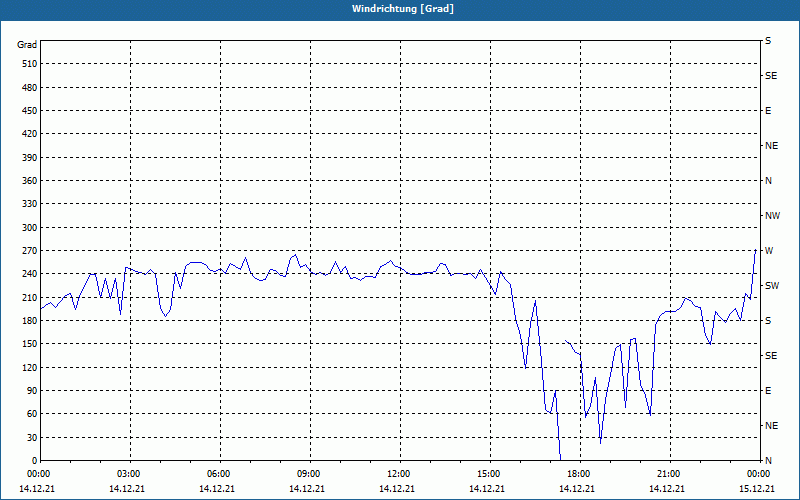This screenshot has height=500, width=800.
Task: Select the 15:00 time label
Action: tap(489, 473)
